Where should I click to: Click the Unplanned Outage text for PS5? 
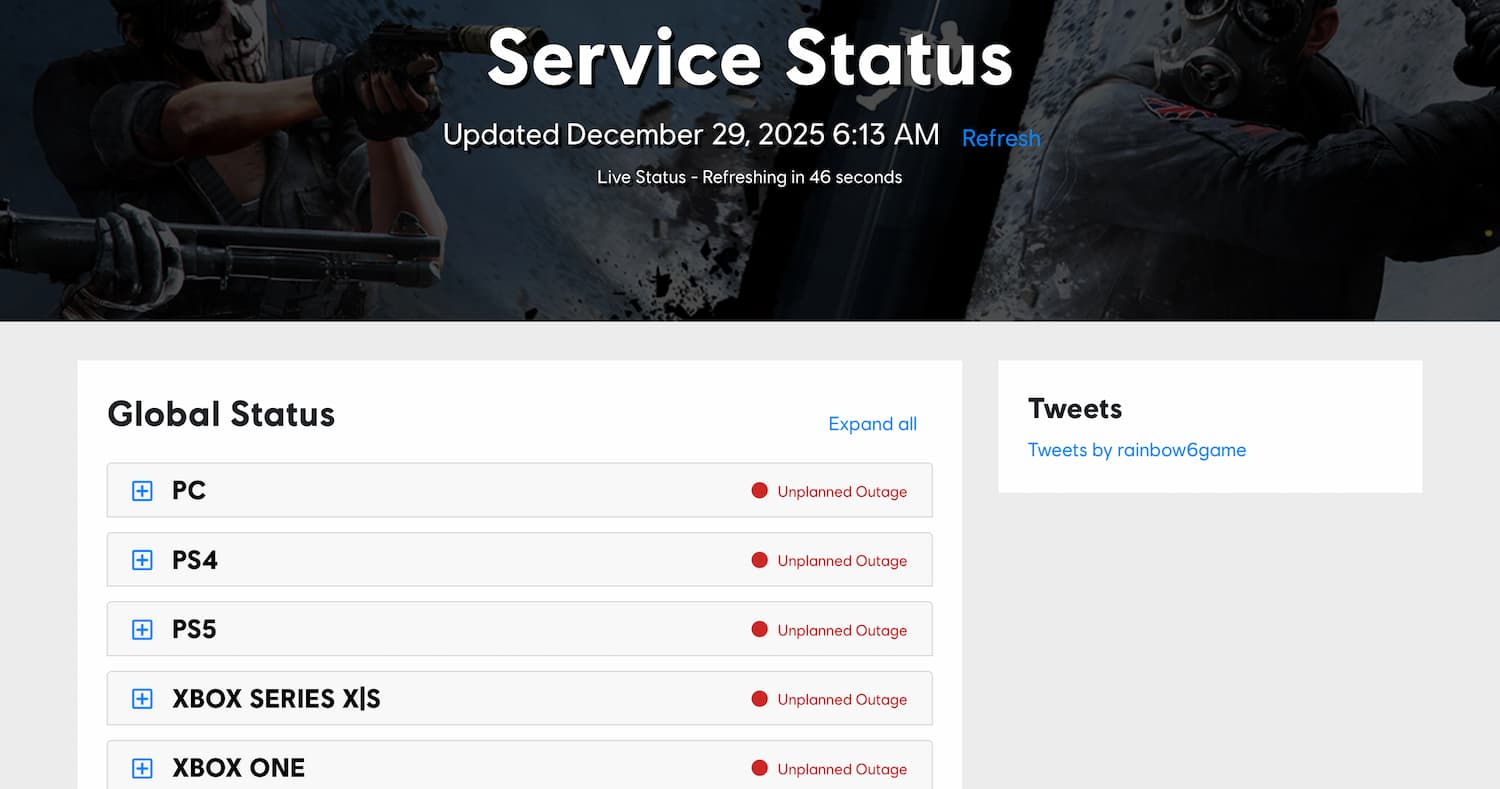click(x=842, y=631)
